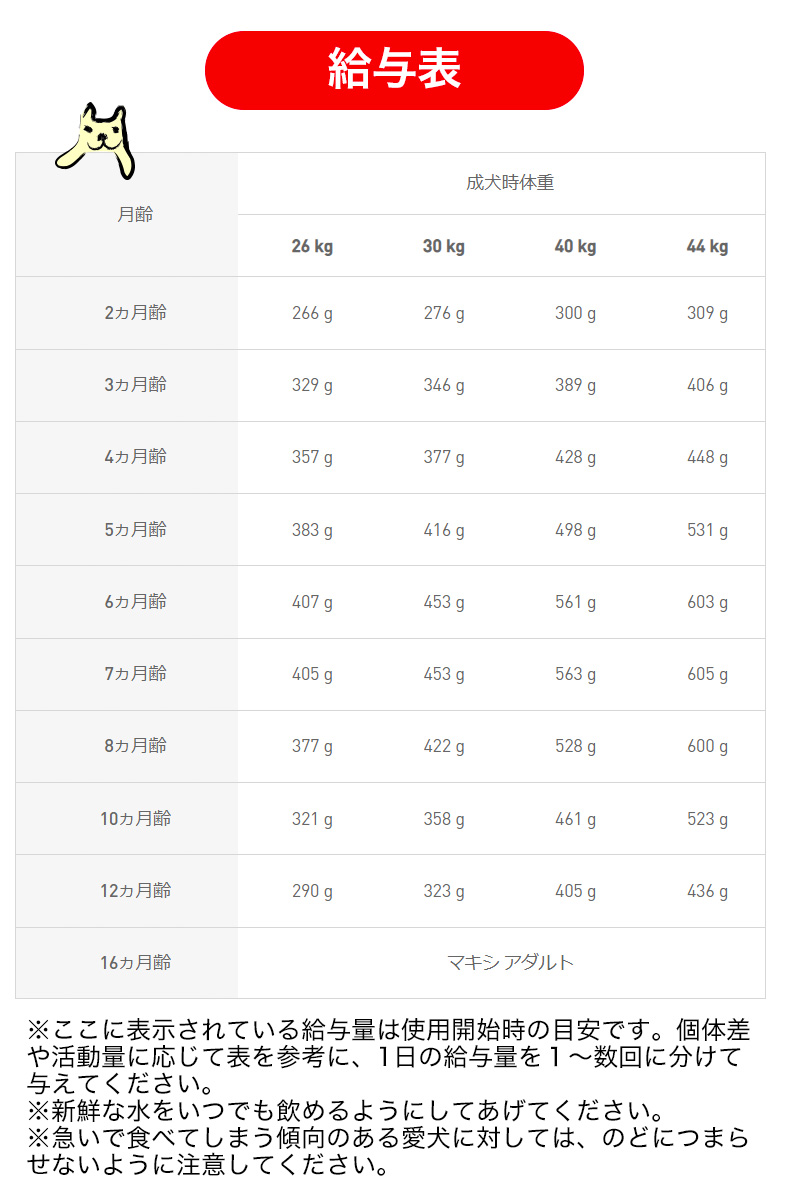Select the 16カ月齢 row label

pos(135,963)
